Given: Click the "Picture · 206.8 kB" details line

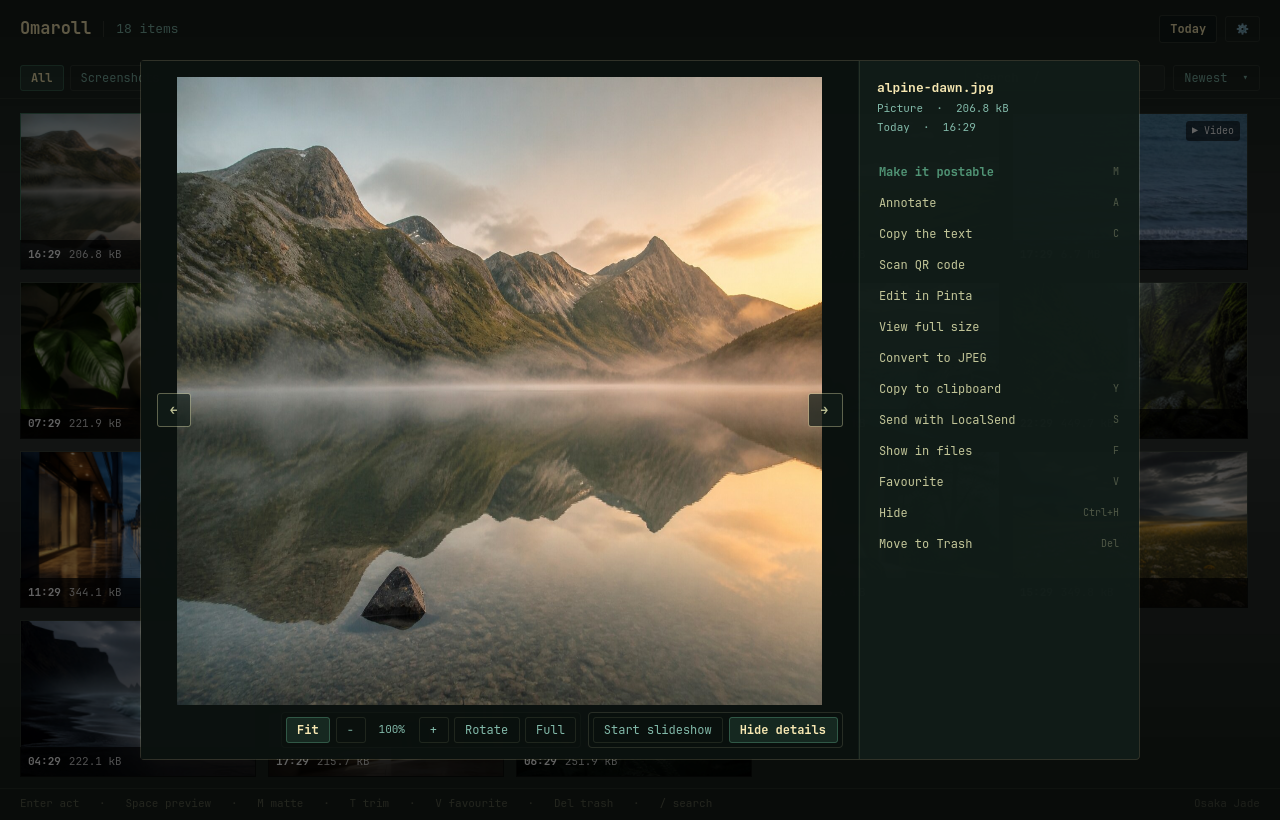Looking at the screenshot, I should pyautogui.click(x=942, y=108).
